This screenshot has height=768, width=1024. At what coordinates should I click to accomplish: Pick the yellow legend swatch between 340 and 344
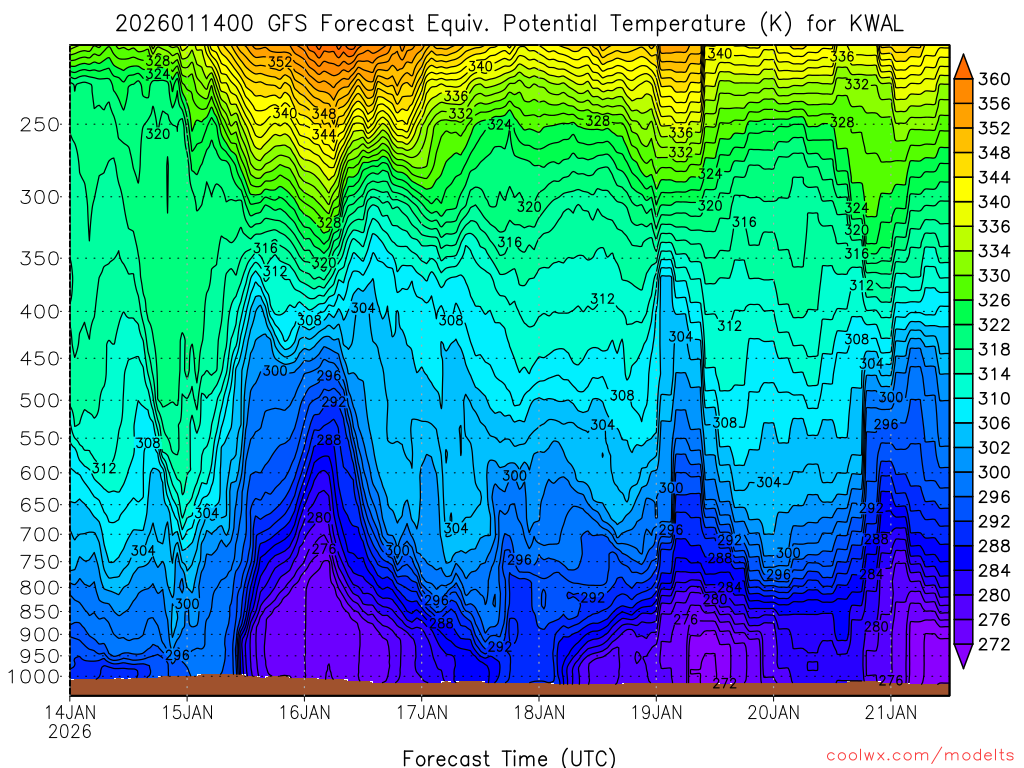coord(963,189)
